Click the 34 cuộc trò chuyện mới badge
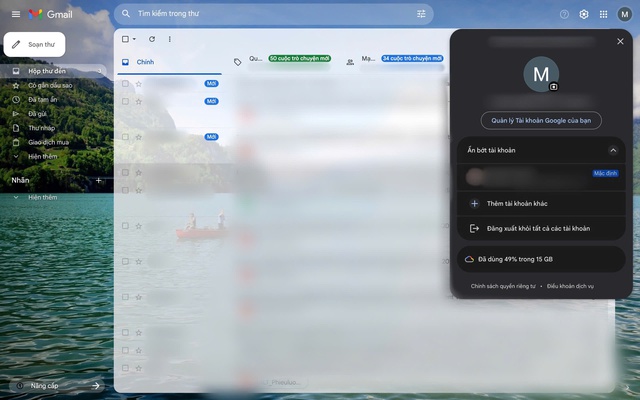 point(412,58)
